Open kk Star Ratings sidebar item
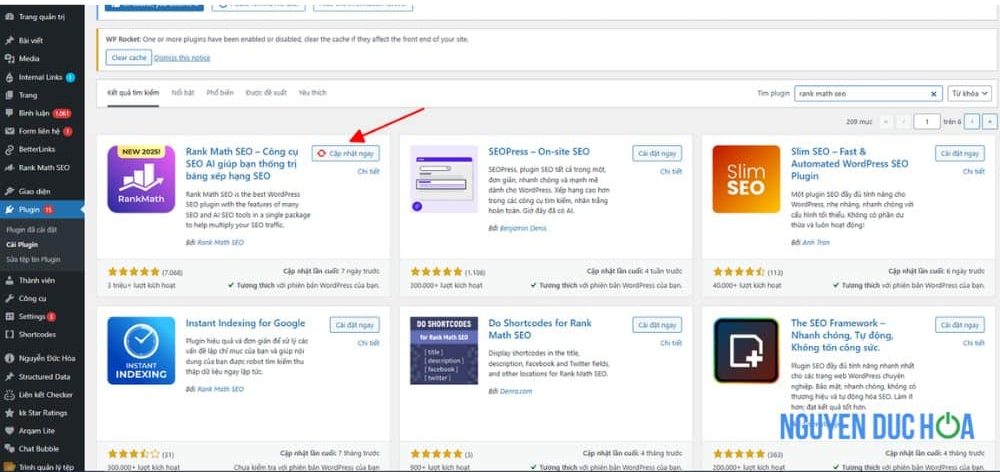 (42, 413)
